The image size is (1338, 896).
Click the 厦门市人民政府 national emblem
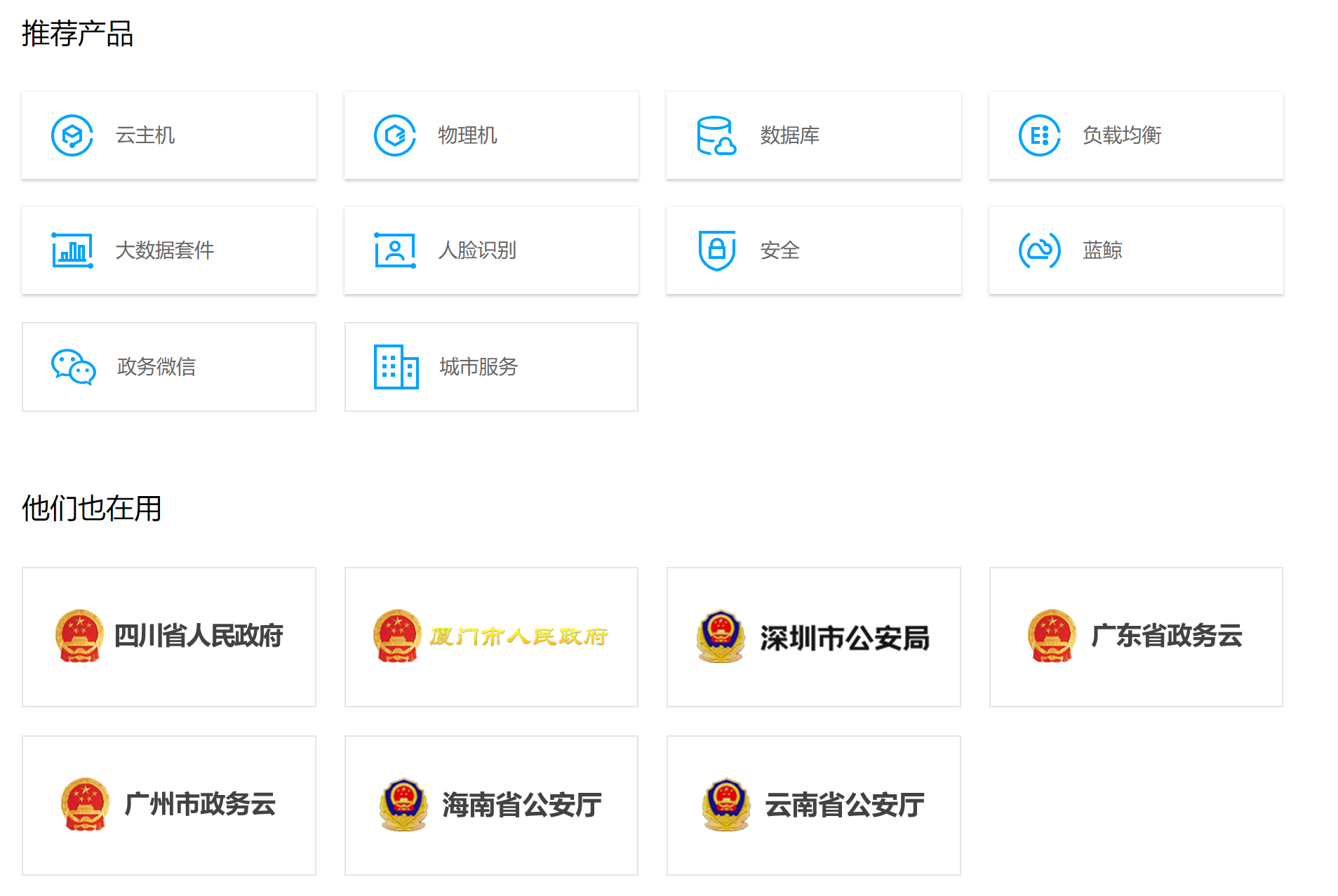397,636
